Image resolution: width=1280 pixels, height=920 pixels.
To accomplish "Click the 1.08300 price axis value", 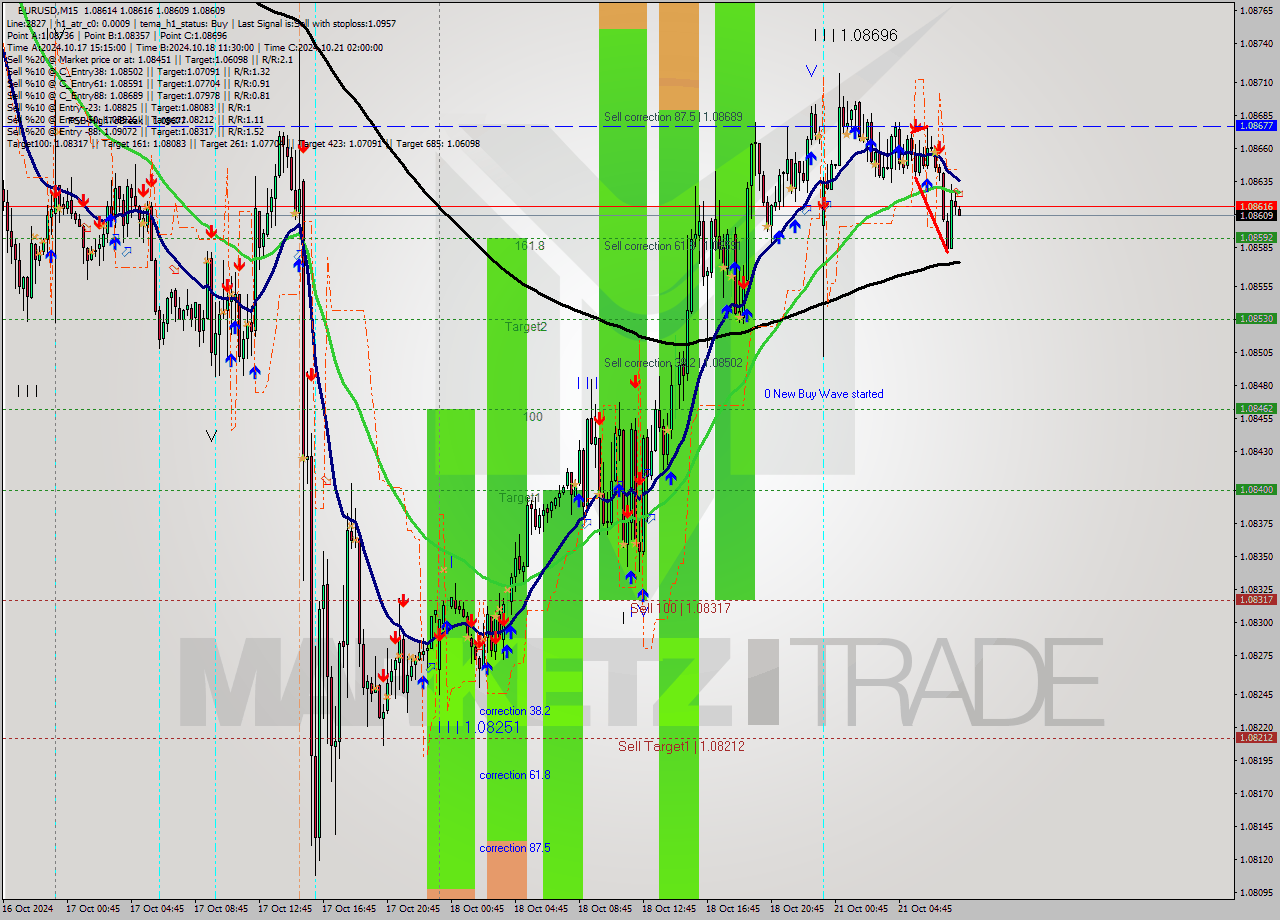I will [x=1256, y=622].
